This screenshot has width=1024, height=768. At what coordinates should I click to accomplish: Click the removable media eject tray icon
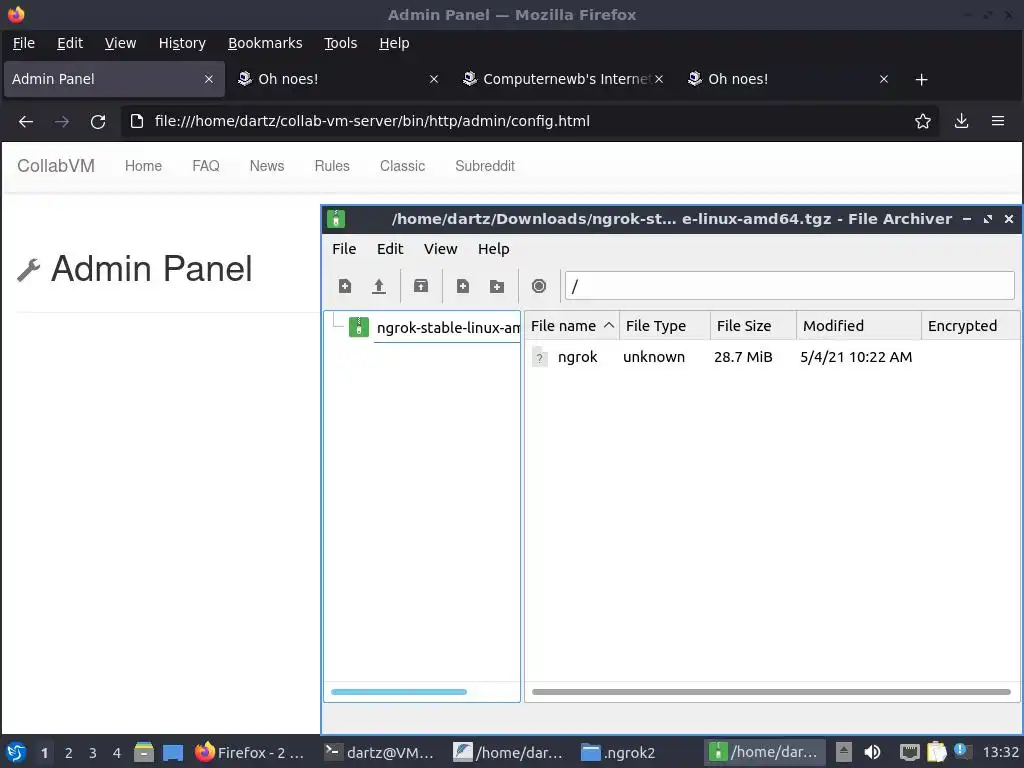coord(844,752)
